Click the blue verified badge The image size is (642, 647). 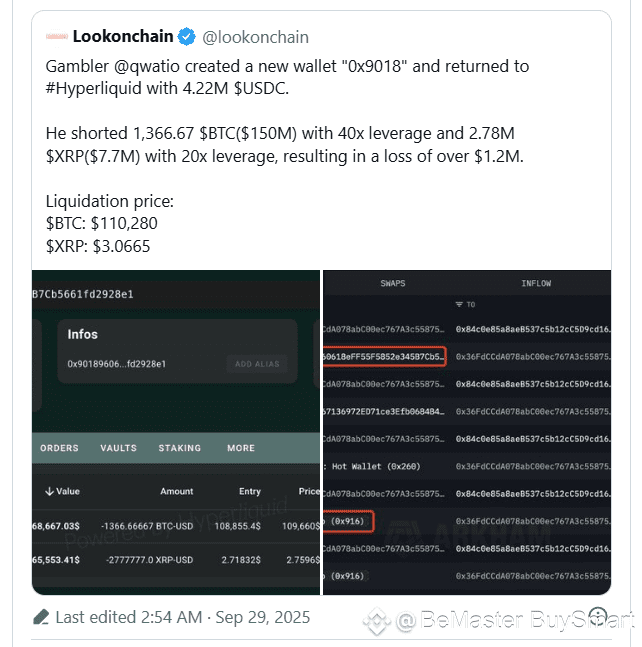[x=186, y=37]
